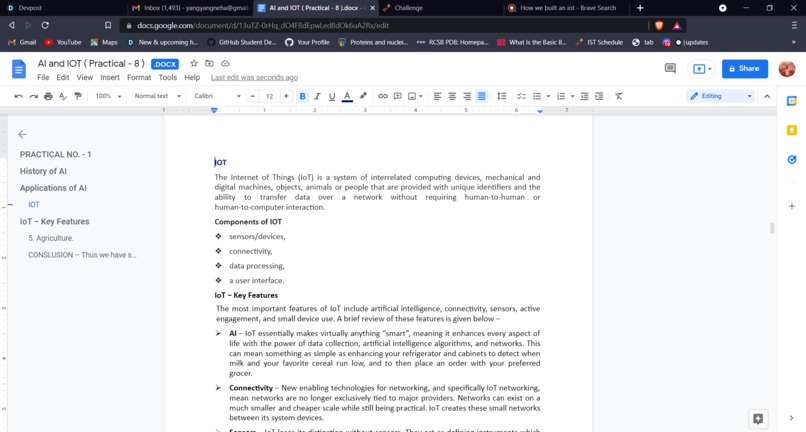Close the document outline back arrow
Image resolution: width=806 pixels, height=432 pixels.
tap(22, 134)
